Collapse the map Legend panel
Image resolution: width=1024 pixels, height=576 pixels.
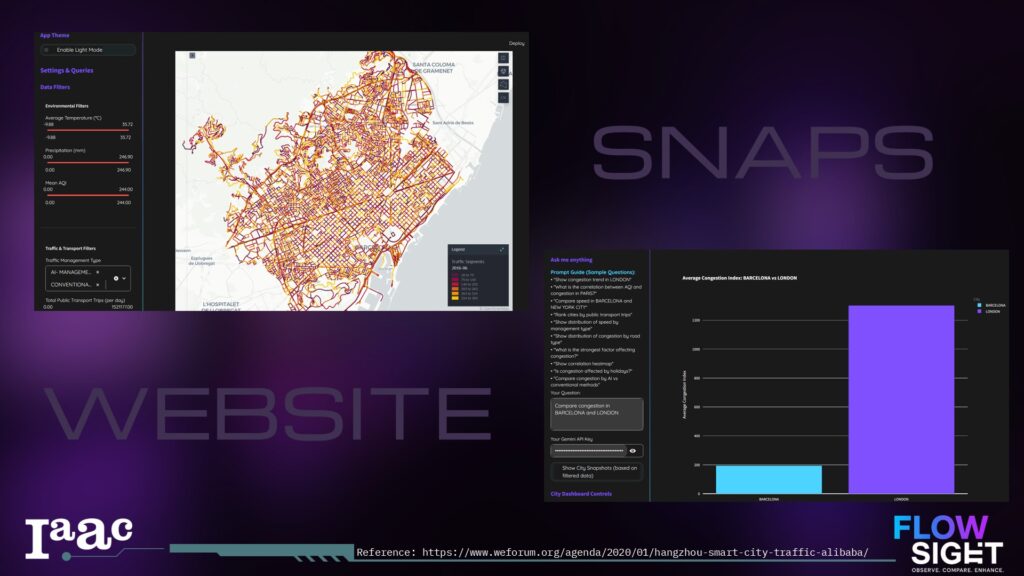(502, 249)
